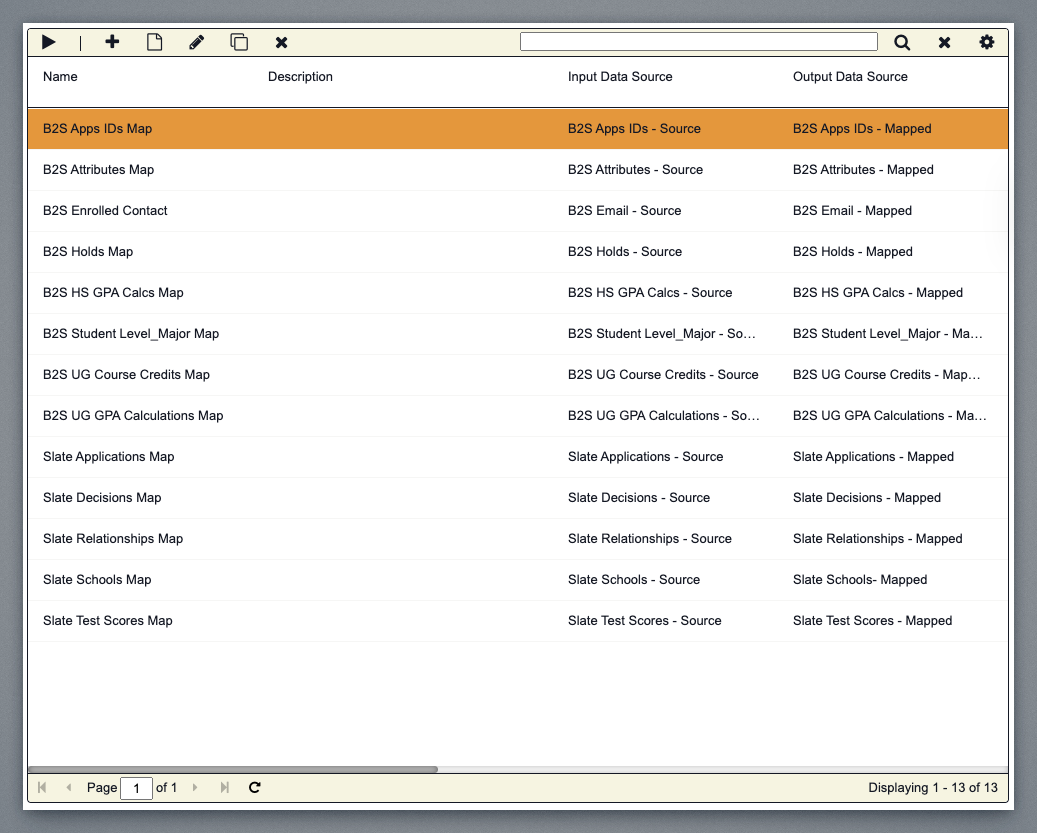Click the pencil edit icon
This screenshot has width=1037, height=833.
(196, 42)
